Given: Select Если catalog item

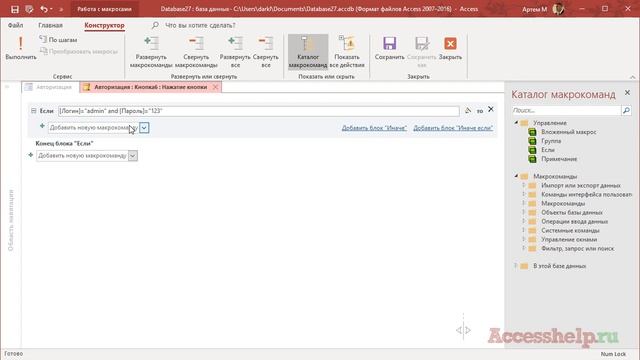Looking at the screenshot, I should 548,150.
